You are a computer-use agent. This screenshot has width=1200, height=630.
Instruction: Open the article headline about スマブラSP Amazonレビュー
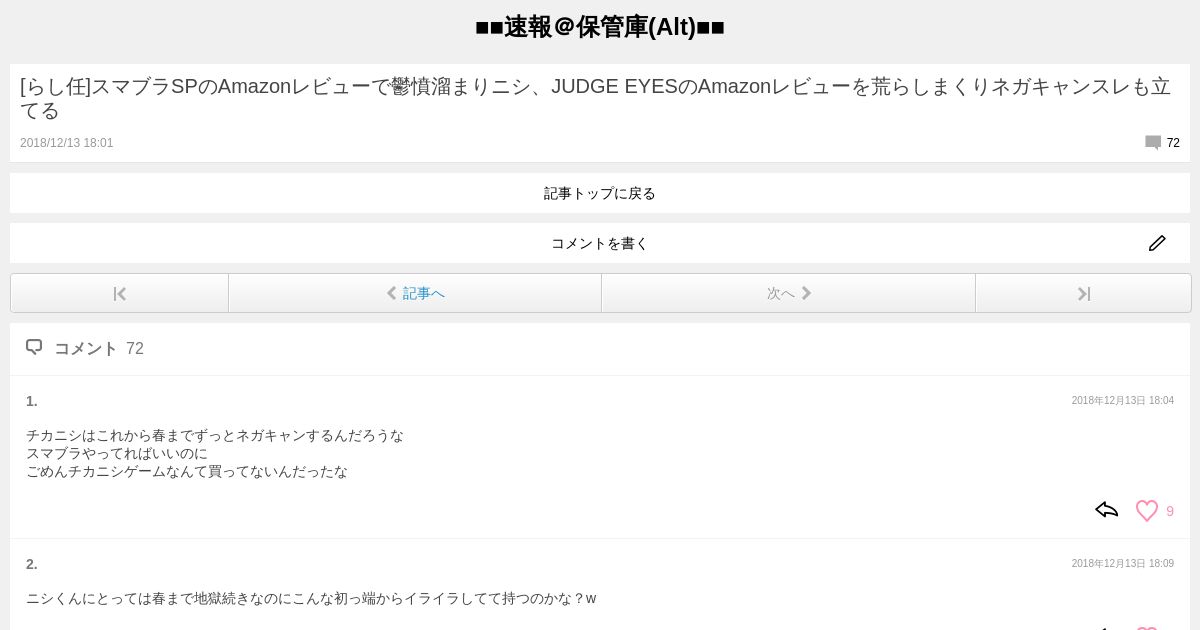596,98
